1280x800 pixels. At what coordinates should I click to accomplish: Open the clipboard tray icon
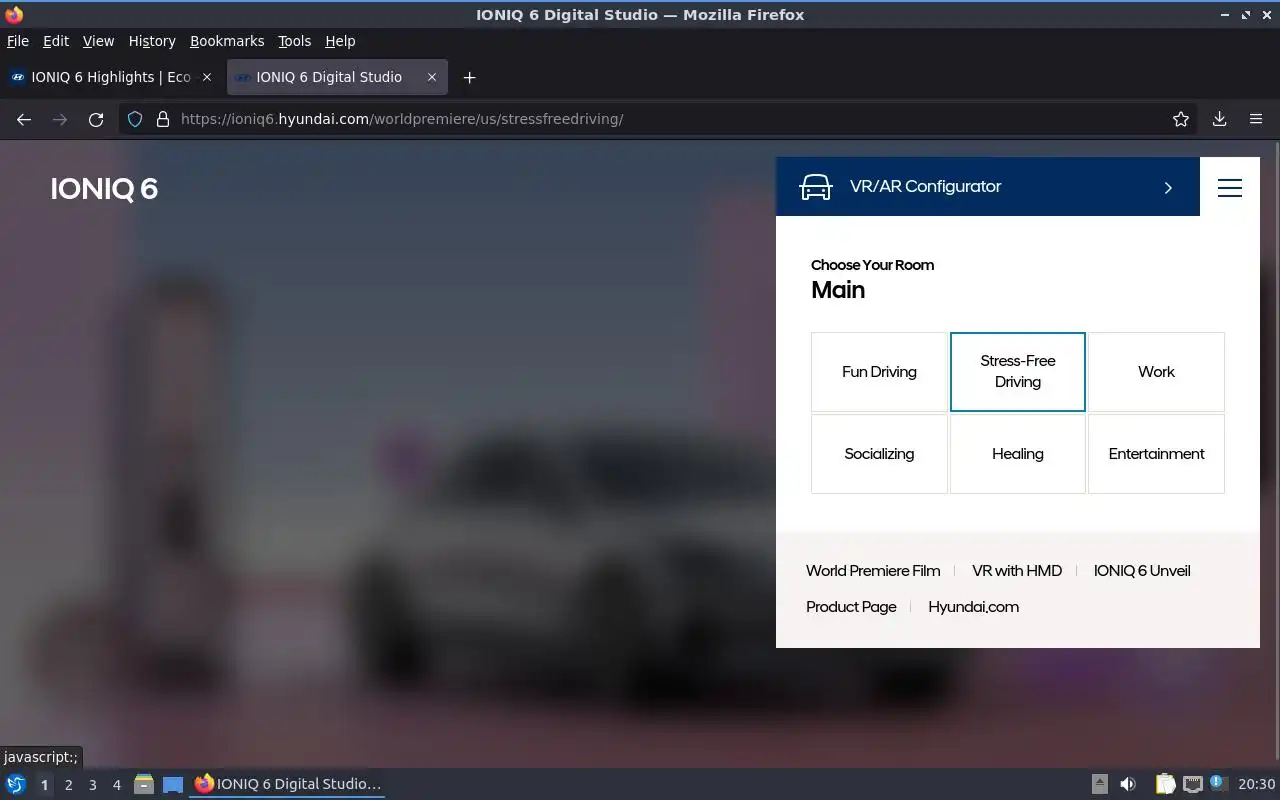[x=1166, y=784]
